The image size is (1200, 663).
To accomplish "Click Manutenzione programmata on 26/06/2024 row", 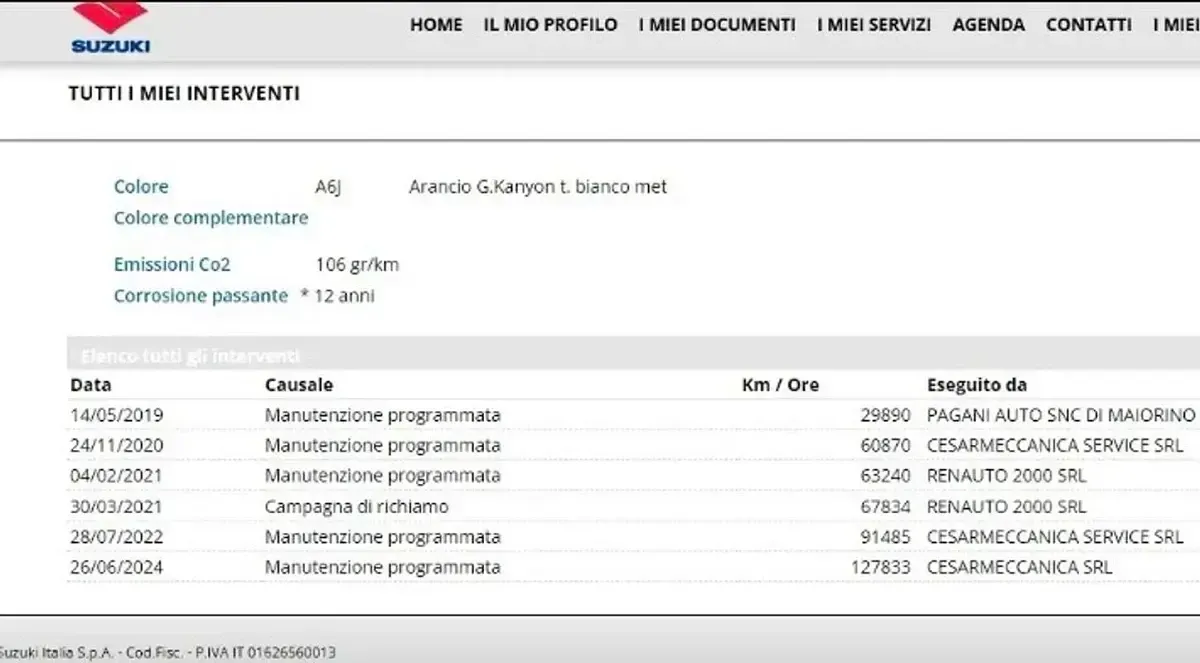I will point(383,568).
